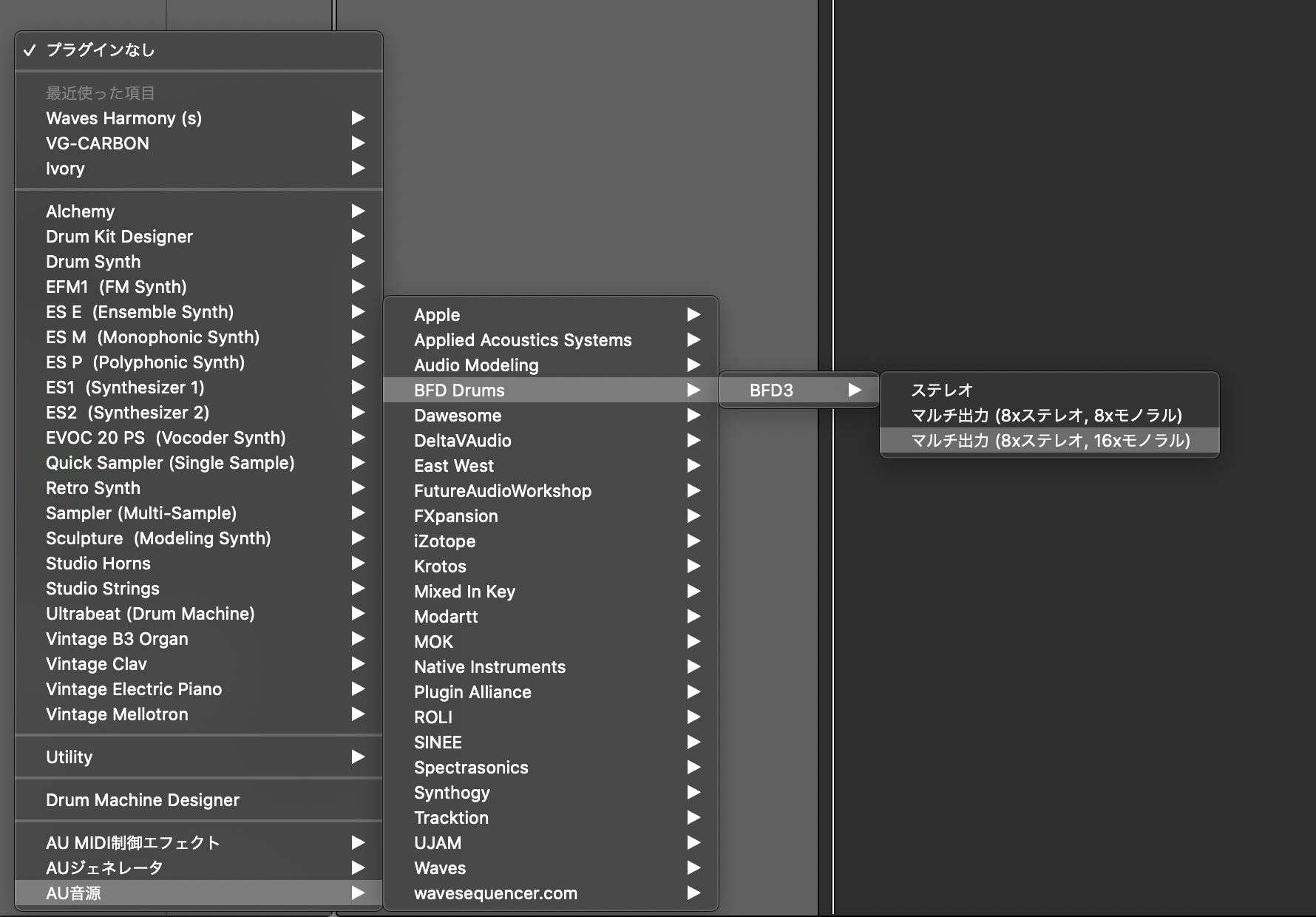
Task: Expand the Waves manufacturer arrow
Action: [x=693, y=868]
